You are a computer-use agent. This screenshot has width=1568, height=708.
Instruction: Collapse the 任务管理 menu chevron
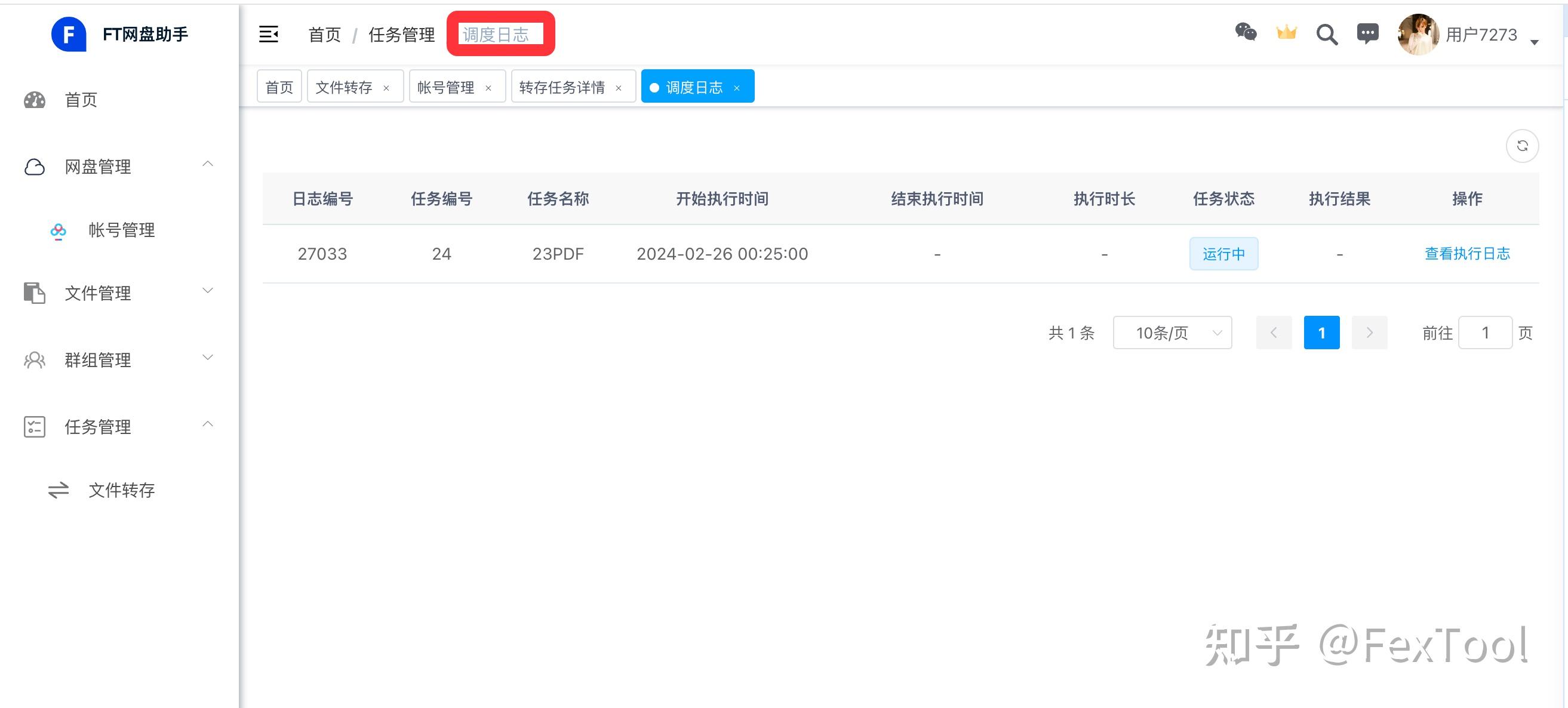[x=208, y=424]
